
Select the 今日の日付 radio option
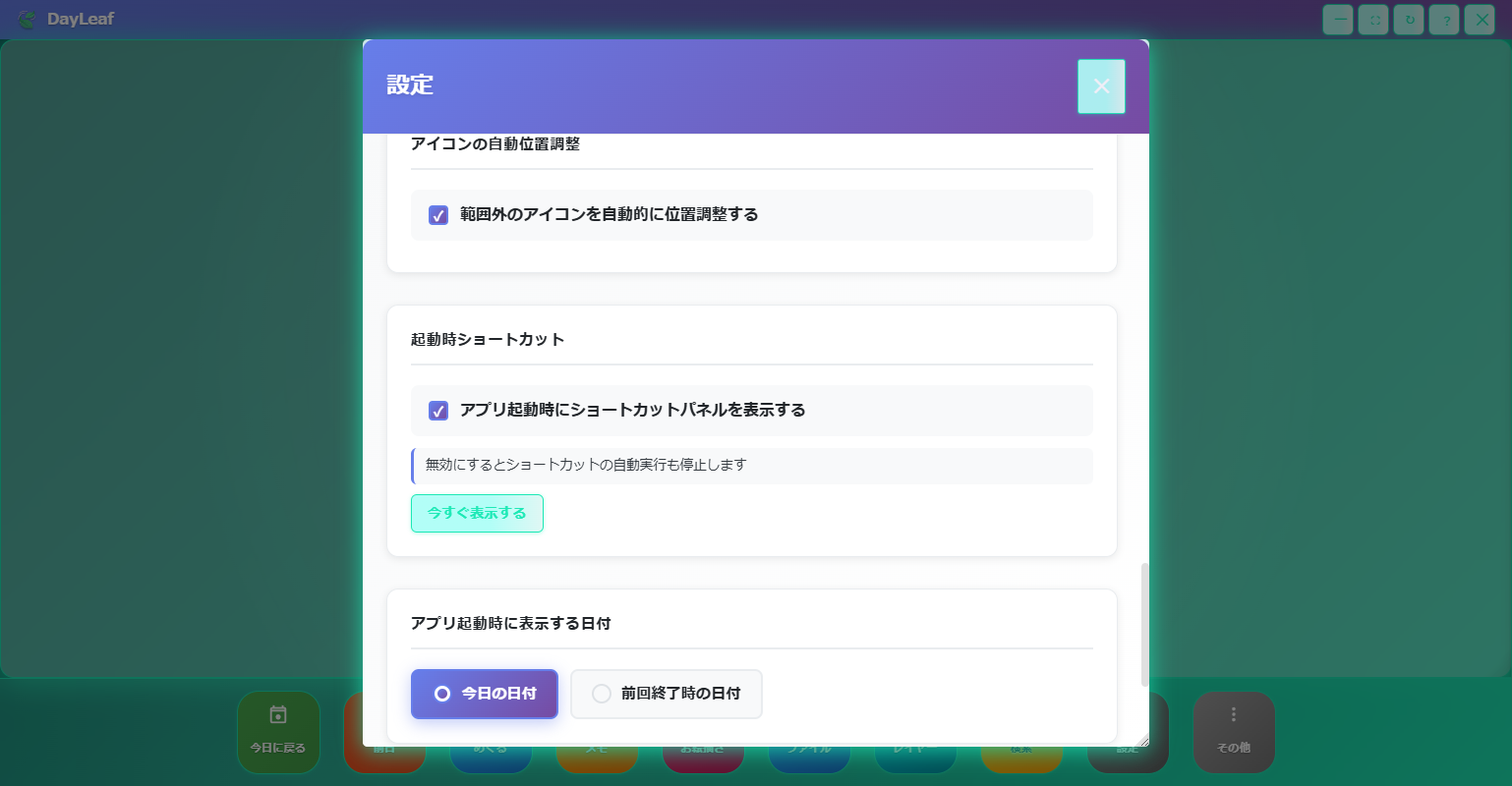click(x=442, y=694)
